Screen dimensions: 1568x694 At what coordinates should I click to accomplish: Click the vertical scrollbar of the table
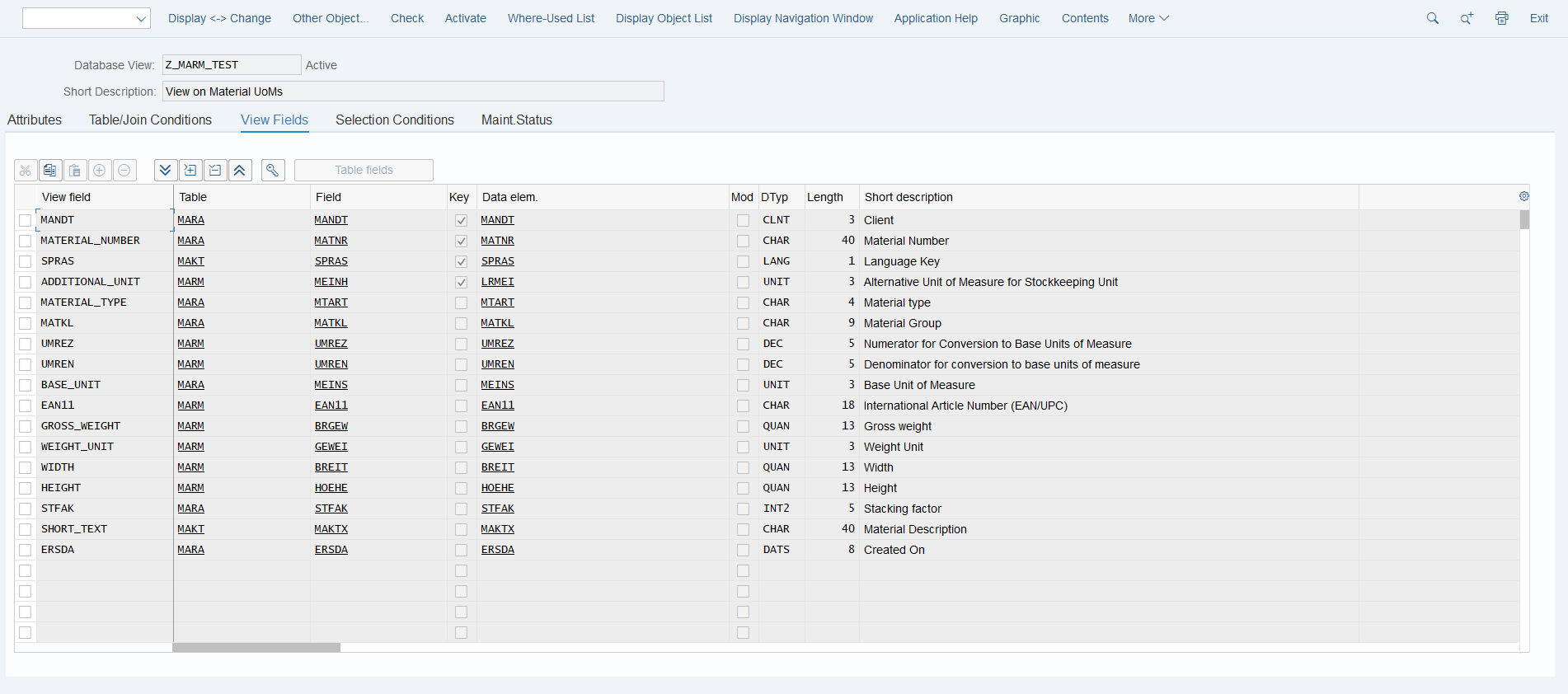pyautogui.click(x=1524, y=219)
